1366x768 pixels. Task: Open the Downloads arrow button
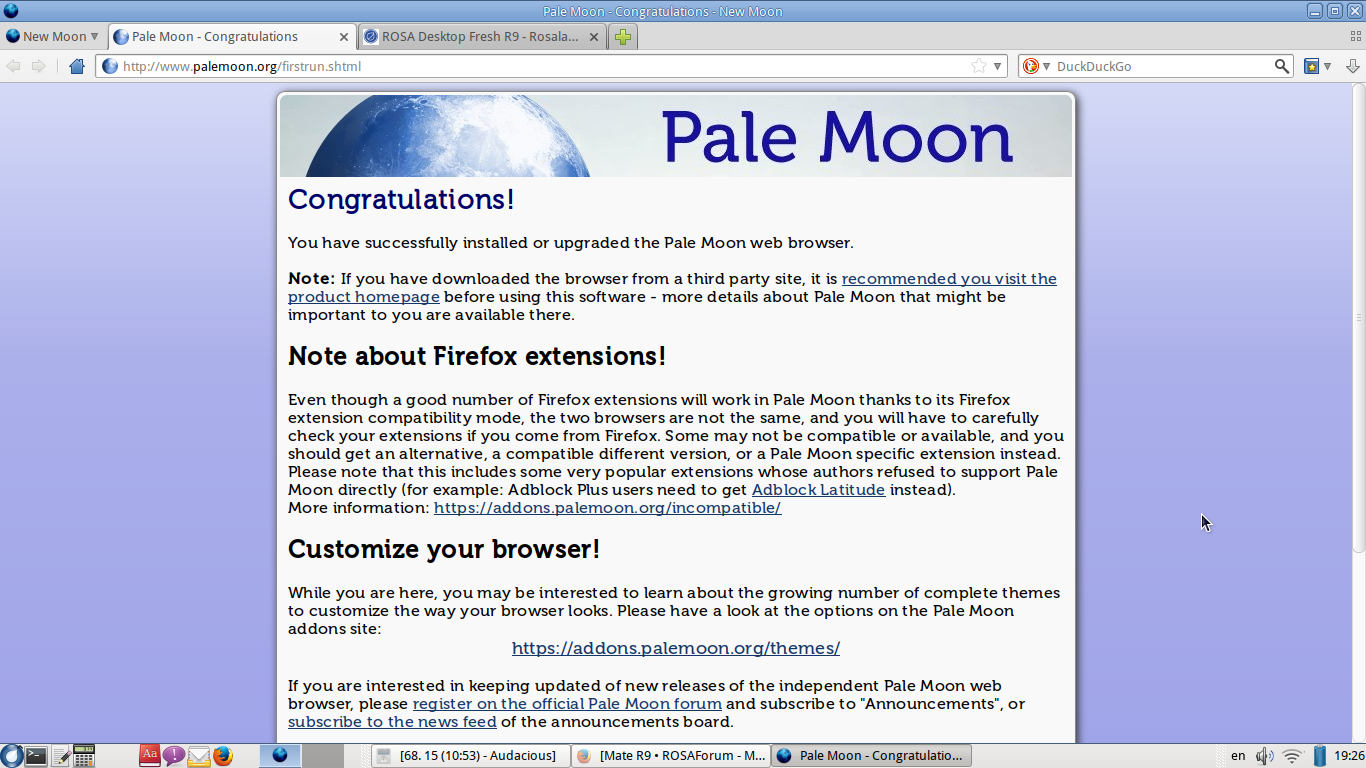(x=1352, y=66)
